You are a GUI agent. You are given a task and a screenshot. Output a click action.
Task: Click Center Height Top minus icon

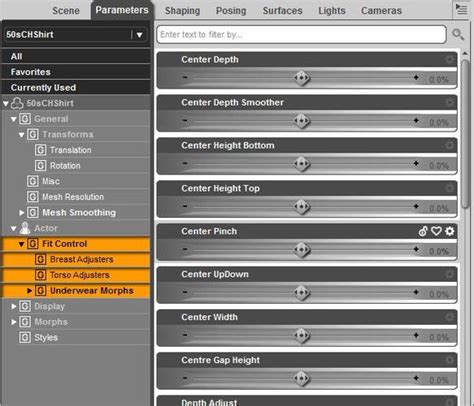185,206
